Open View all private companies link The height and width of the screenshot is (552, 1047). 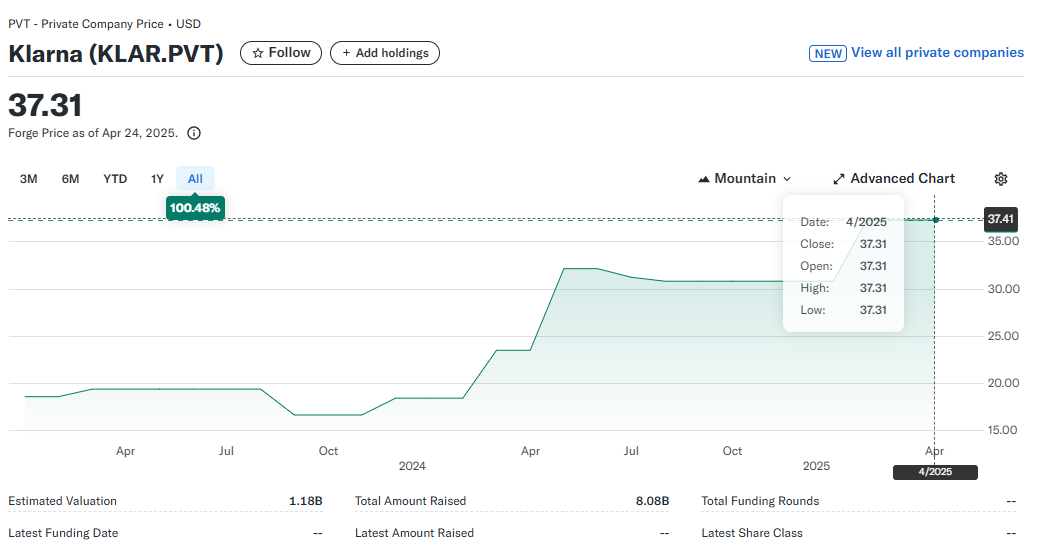937,53
